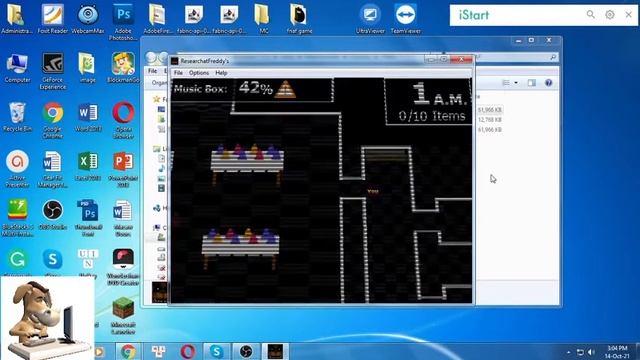The width and height of the screenshot is (640, 360).
Task: Click the orange "You" player marker
Action: (x=373, y=191)
